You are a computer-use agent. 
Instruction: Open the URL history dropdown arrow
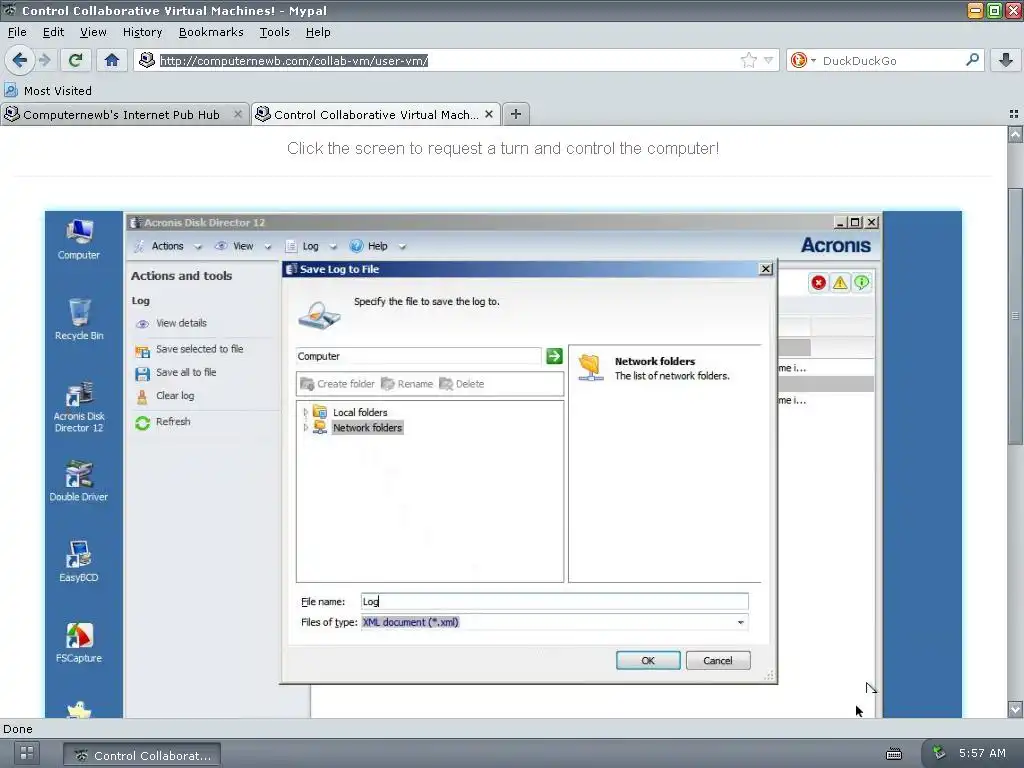[769, 61]
